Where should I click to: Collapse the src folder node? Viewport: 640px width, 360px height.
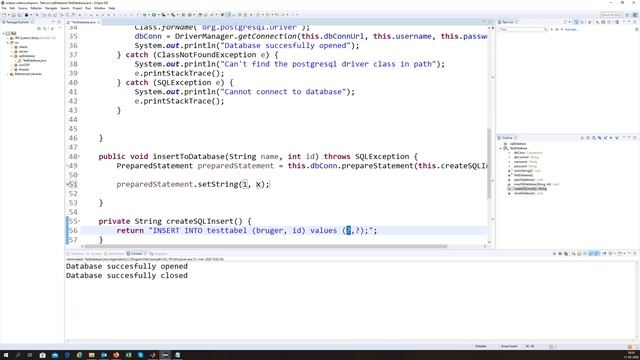click(x=7, y=42)
